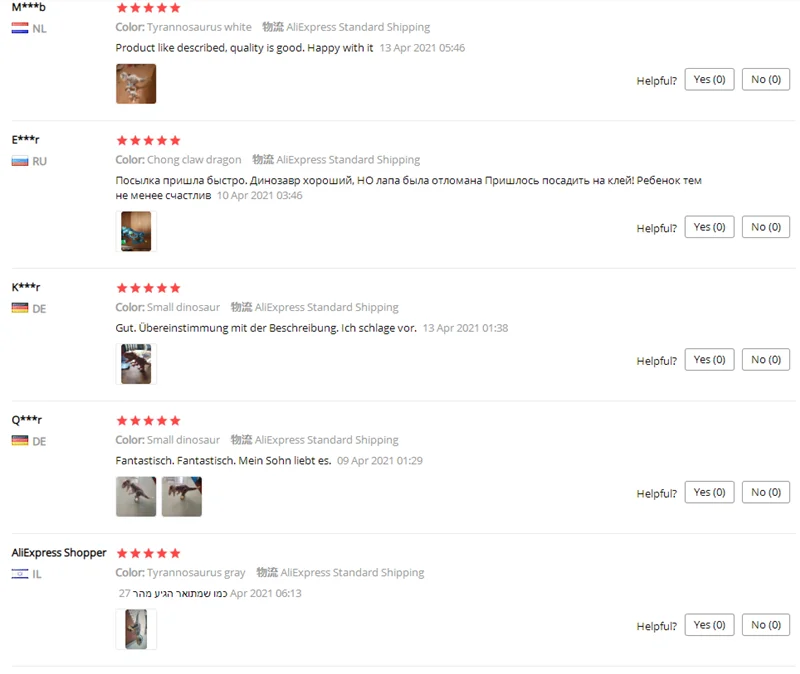Click the Israel flag icon beside IL
The height and width of the screenshot is (674, 800).
(20, 574)
